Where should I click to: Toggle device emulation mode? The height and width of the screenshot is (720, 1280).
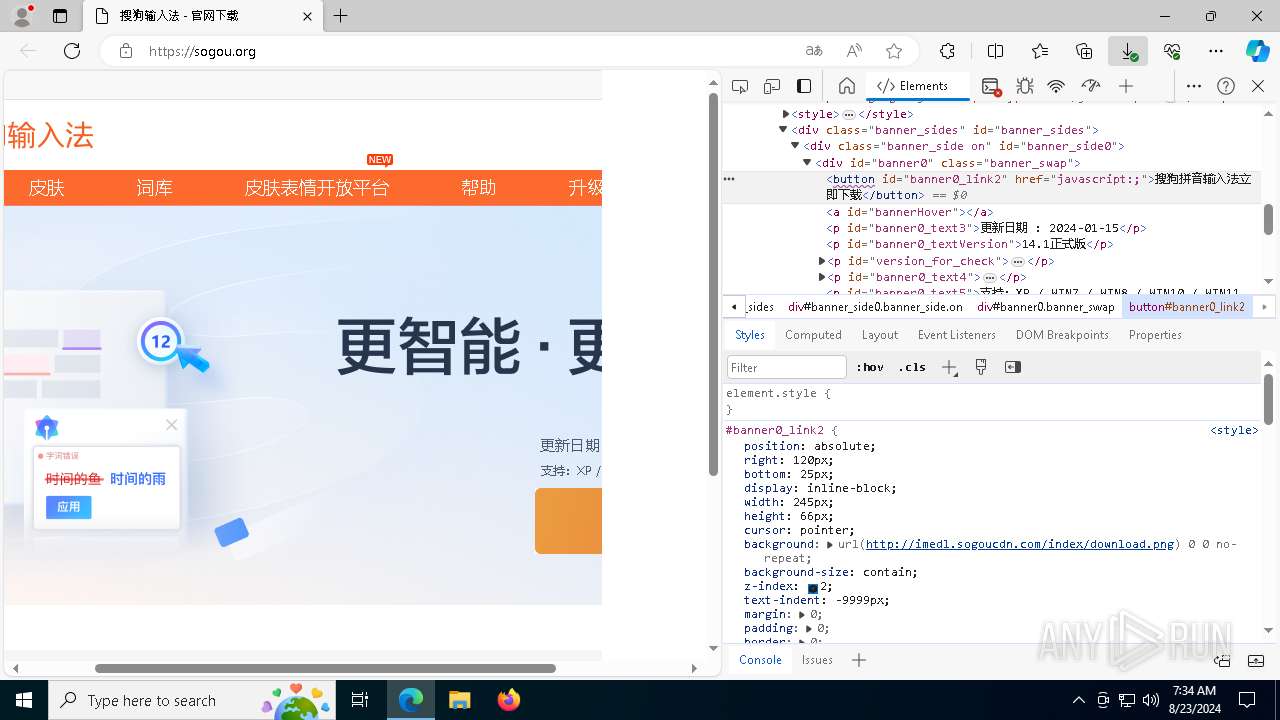click(772, 86)
